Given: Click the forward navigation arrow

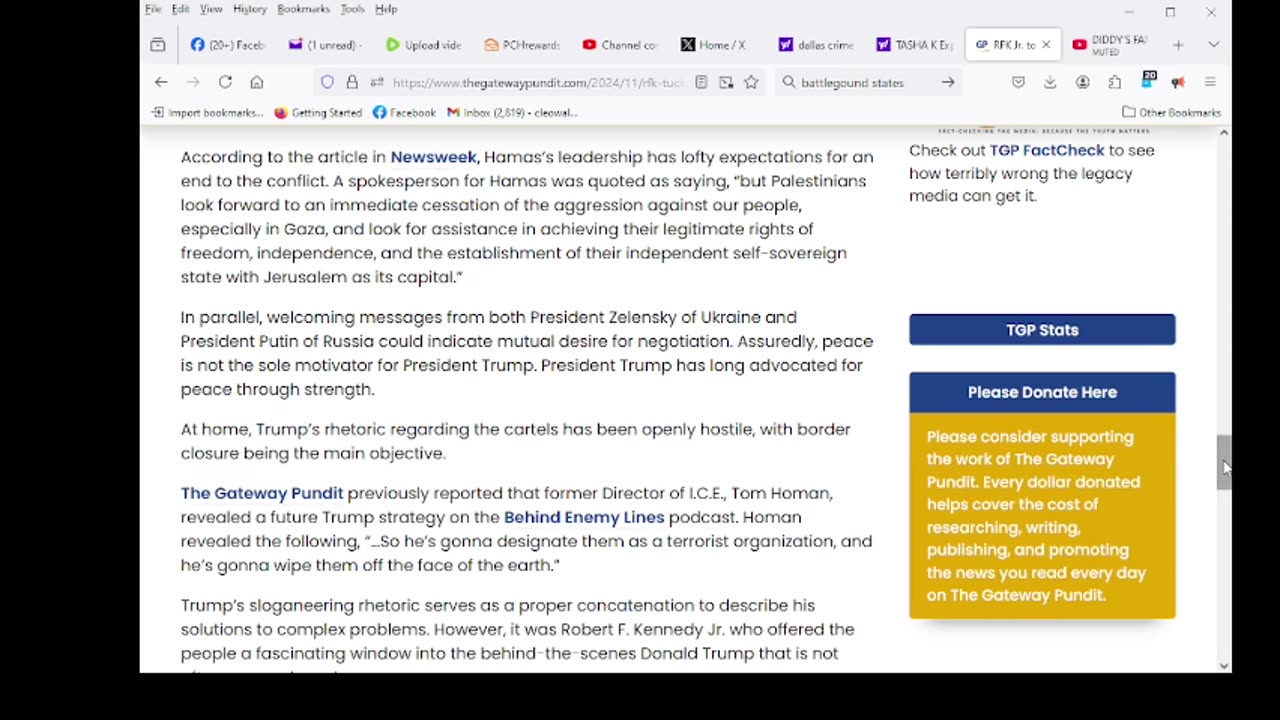Looking at the screenshot, I should [x=193, y=82].
